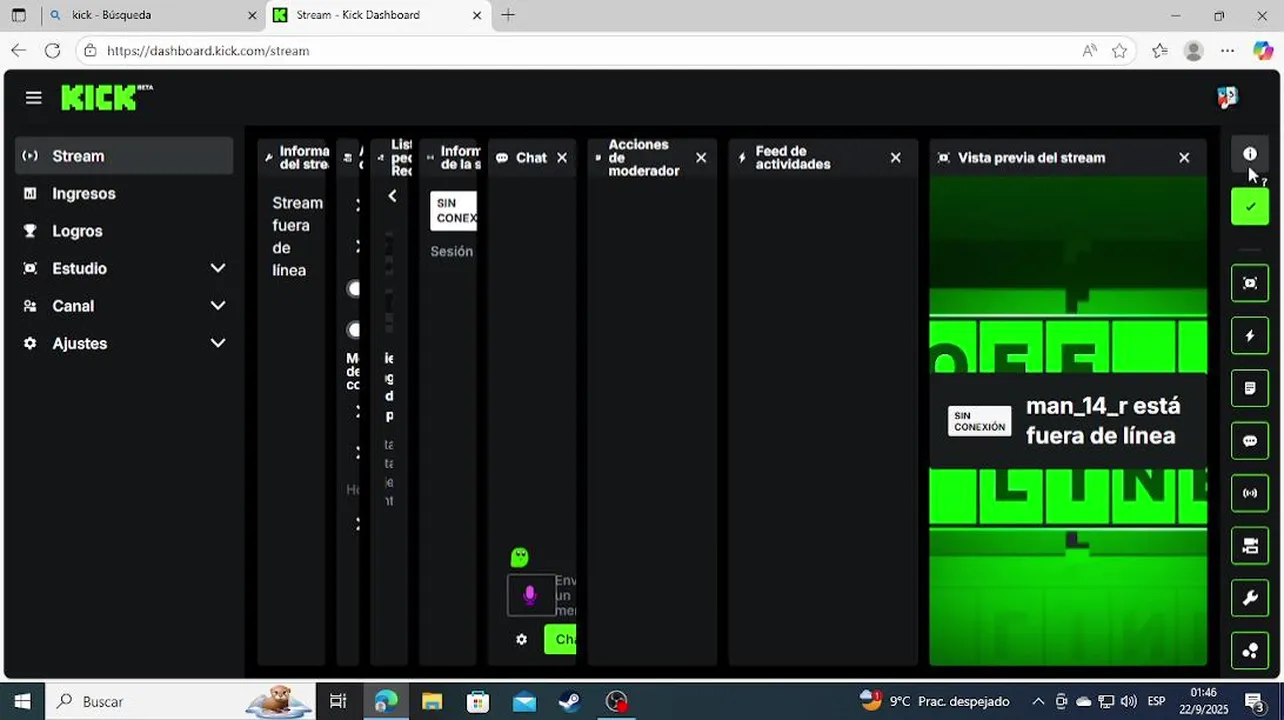Close the Chat panel

point(562,157)
